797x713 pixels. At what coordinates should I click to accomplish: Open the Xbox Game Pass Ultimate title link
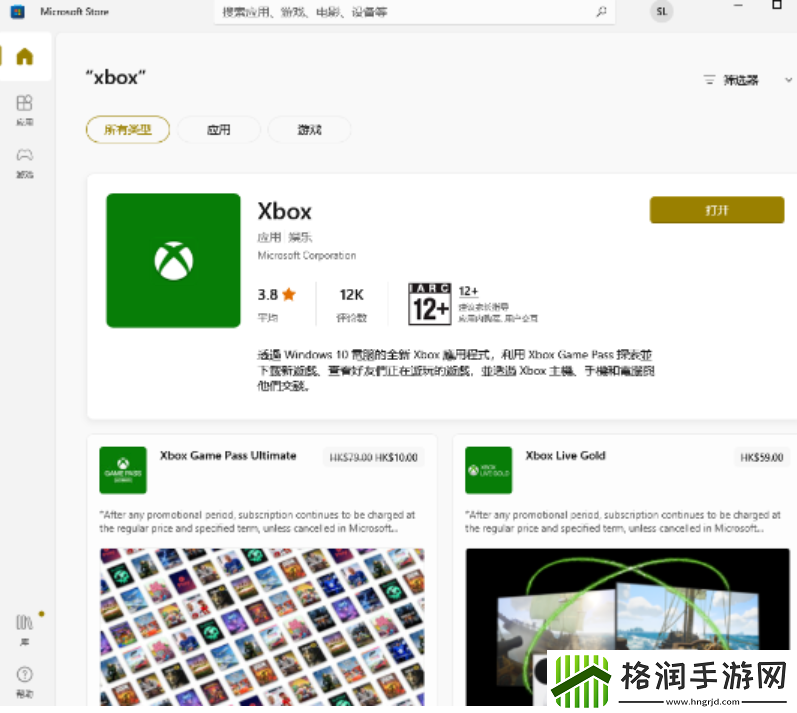[228, 456]
